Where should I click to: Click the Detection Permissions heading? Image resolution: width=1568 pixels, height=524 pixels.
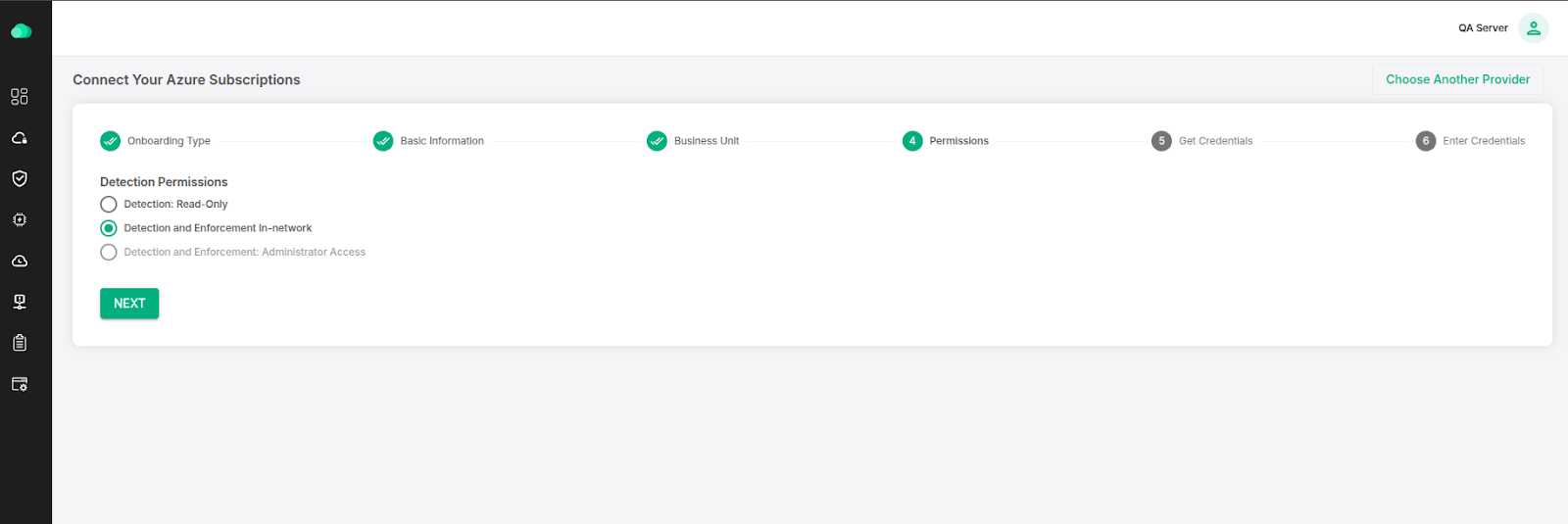164,182
